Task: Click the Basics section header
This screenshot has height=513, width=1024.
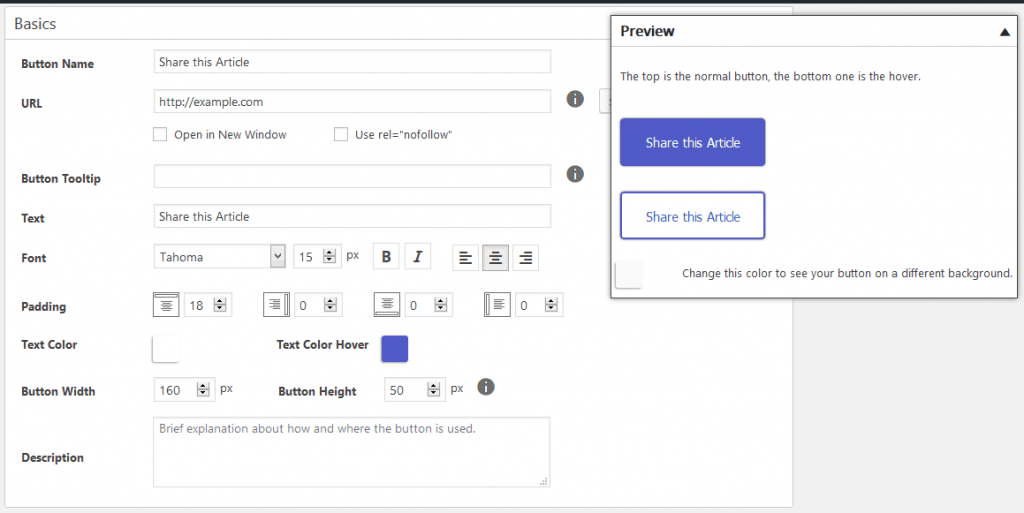Action: [36, 23]
